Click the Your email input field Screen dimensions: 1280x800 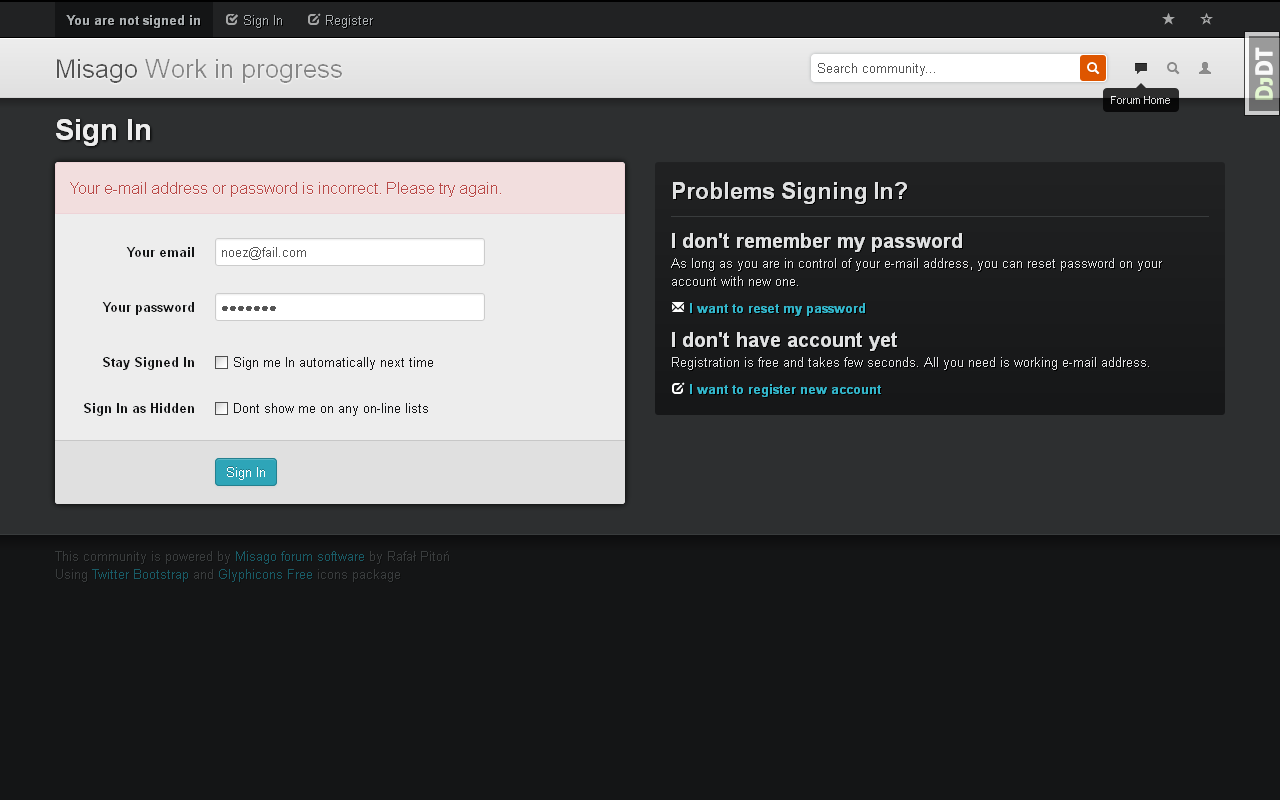(349, 252)
